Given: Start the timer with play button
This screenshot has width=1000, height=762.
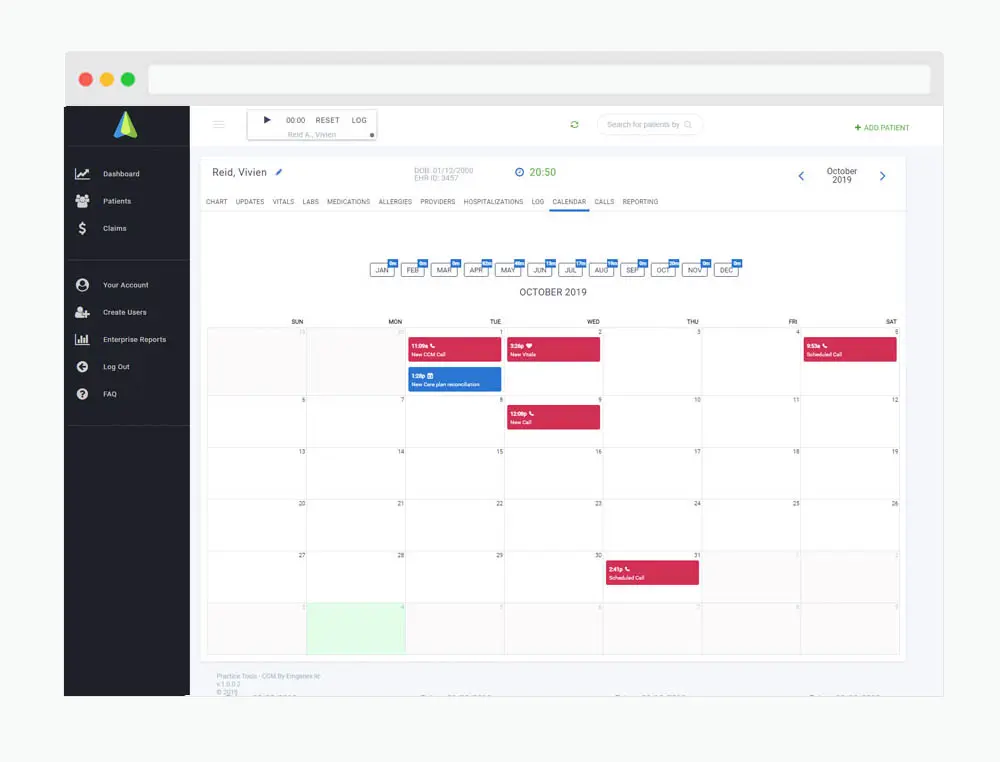Looking at the screenshot, I should coord(267,120).
